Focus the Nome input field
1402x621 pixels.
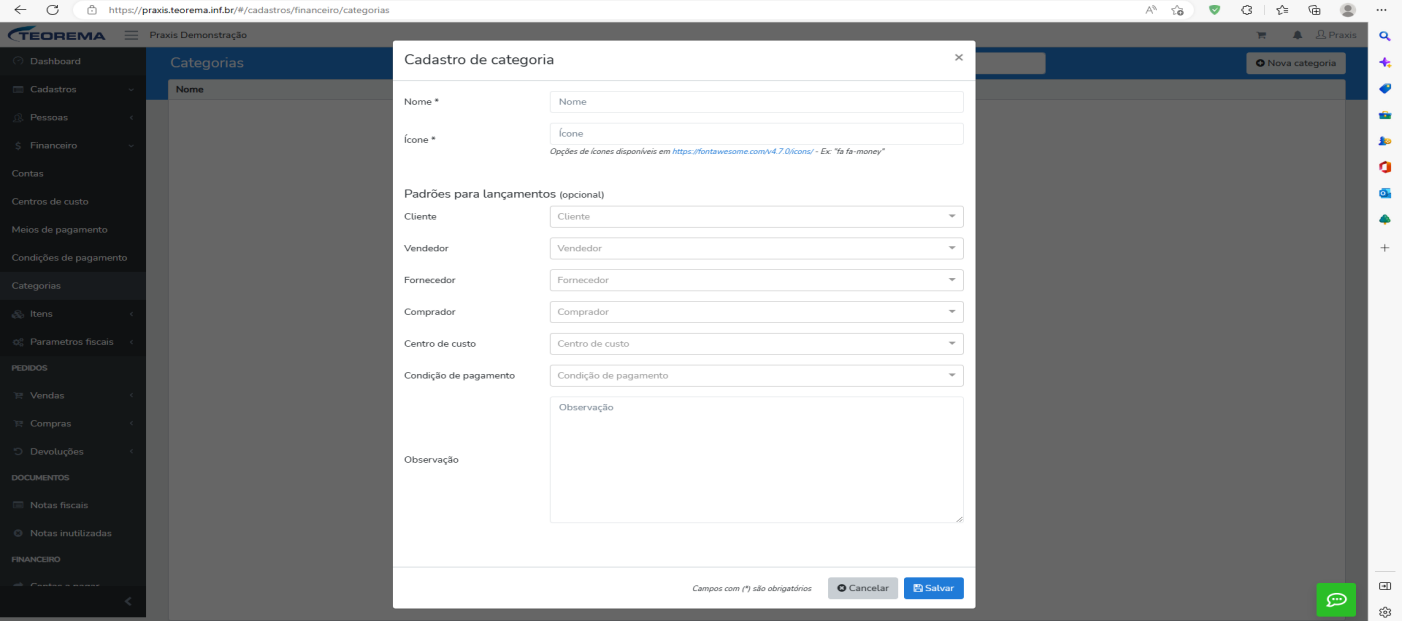pyautogui.click(x=756, y=102)
